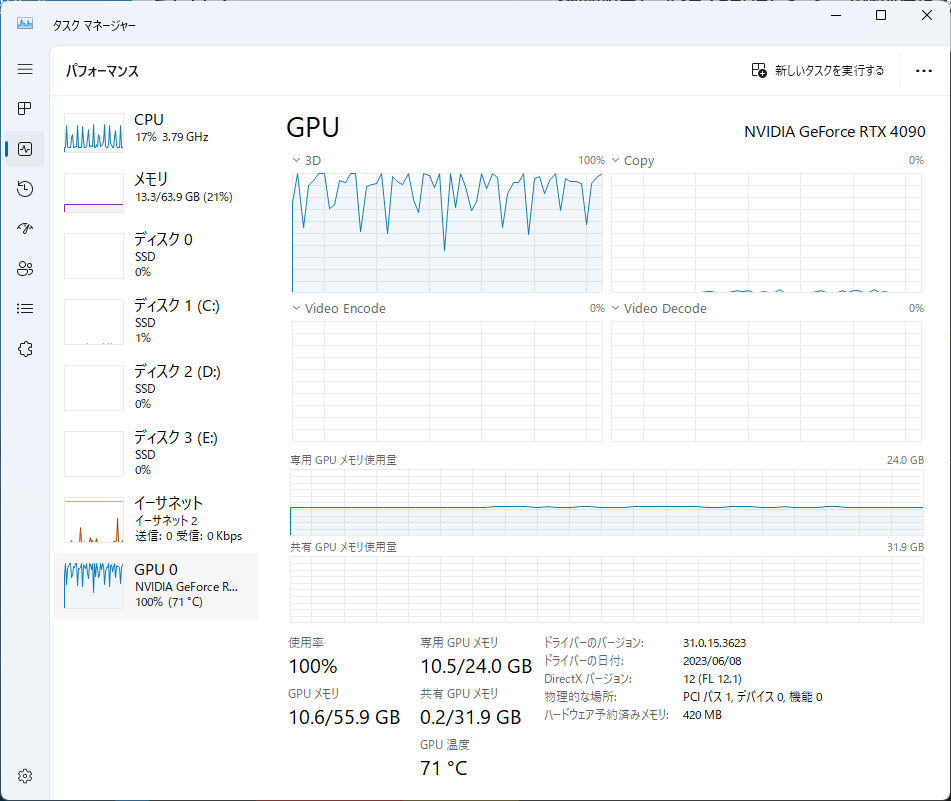Click the NVIDIA GeForce RTX 4090 label

point(835,132)
